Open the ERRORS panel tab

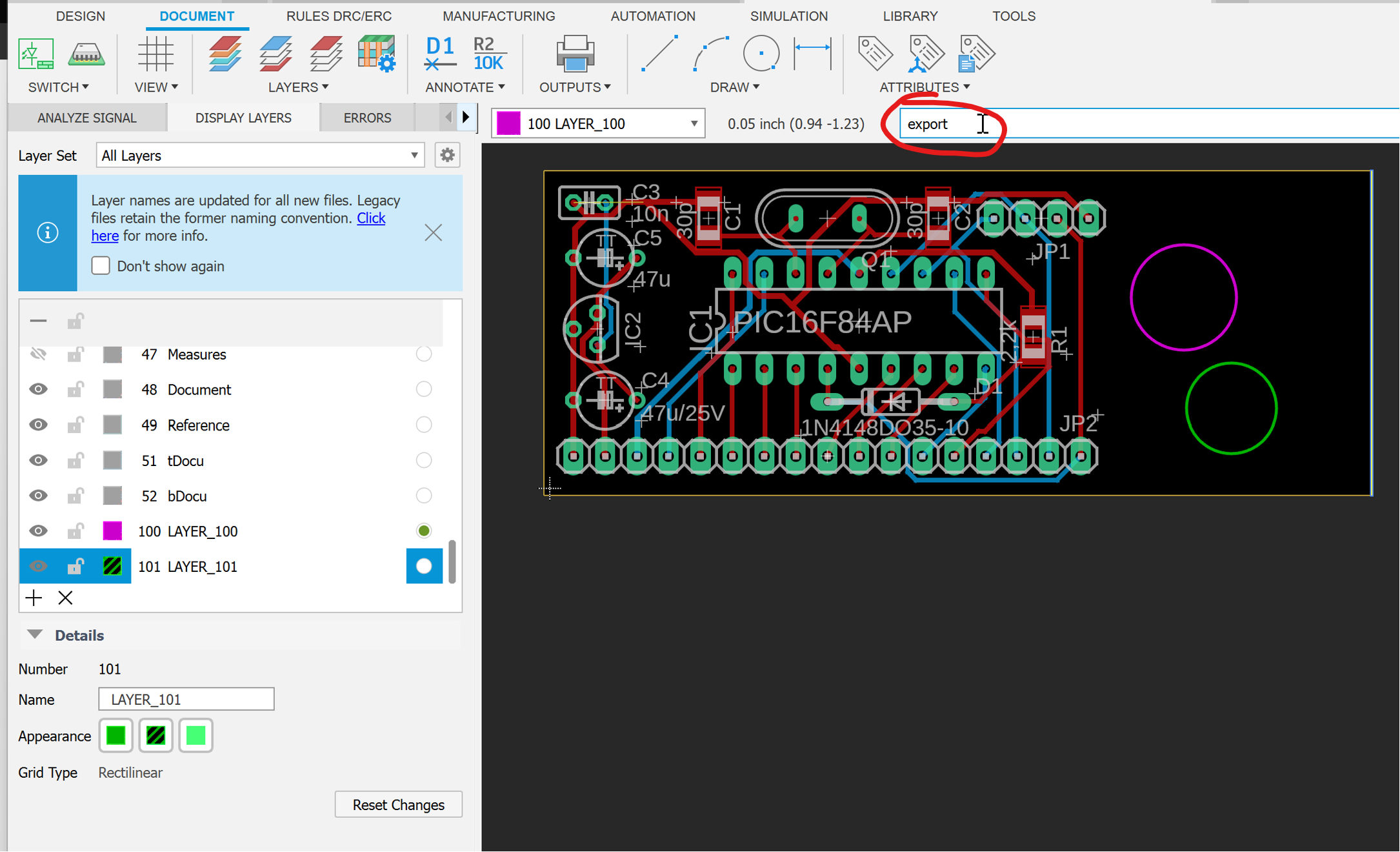coord(367,117)
